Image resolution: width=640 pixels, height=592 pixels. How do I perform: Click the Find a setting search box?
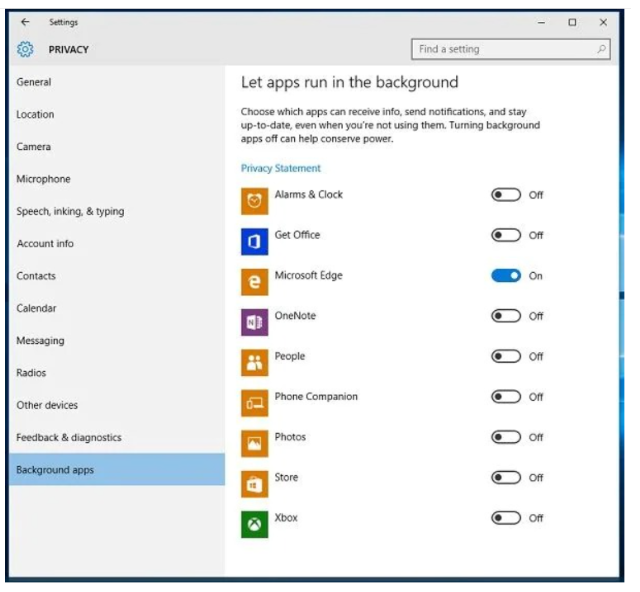coord(510,49)
